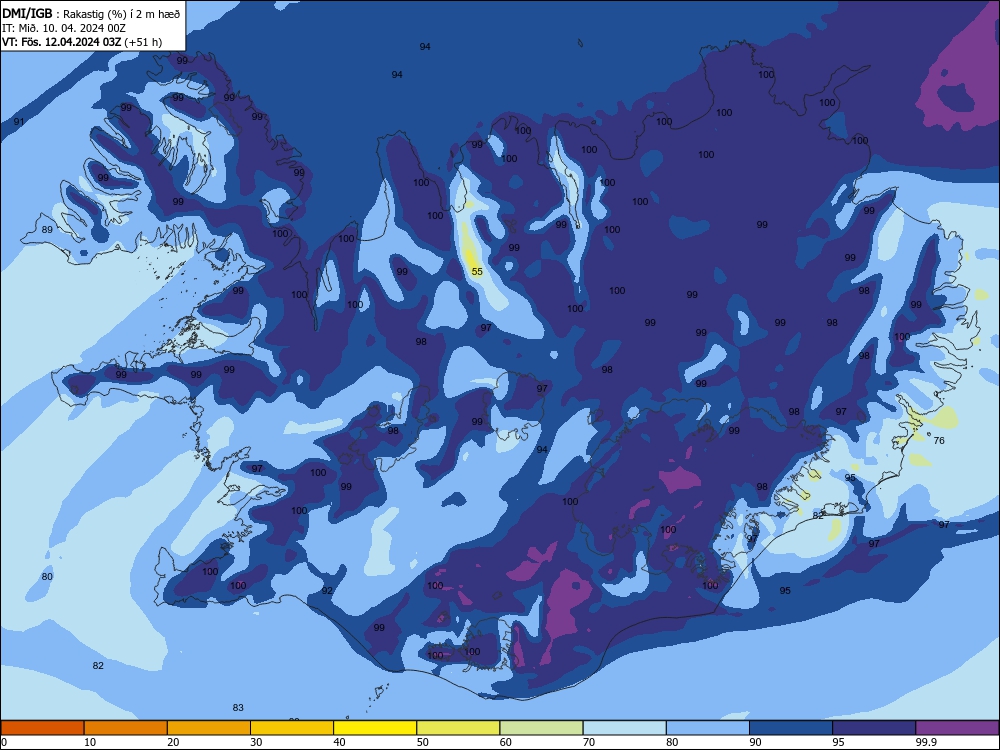Select the 30–40 golden yellow legend swatch

click(292, 728)
